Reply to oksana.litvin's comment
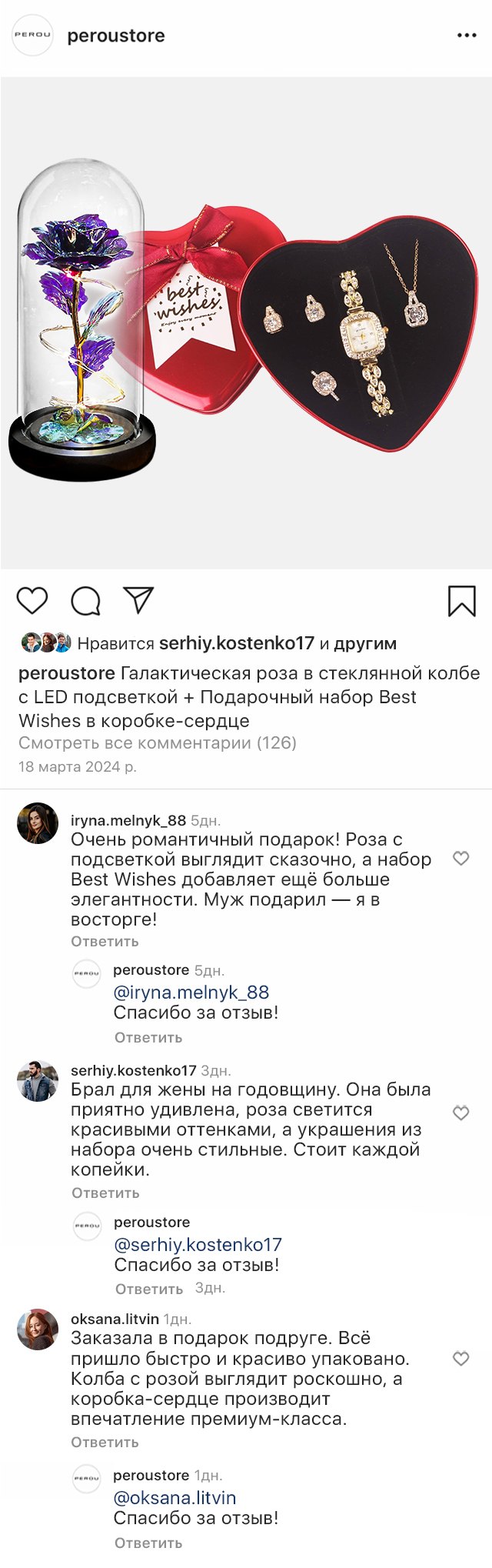The height and width of the screenshot is (1568, 492). point(105,1443)
